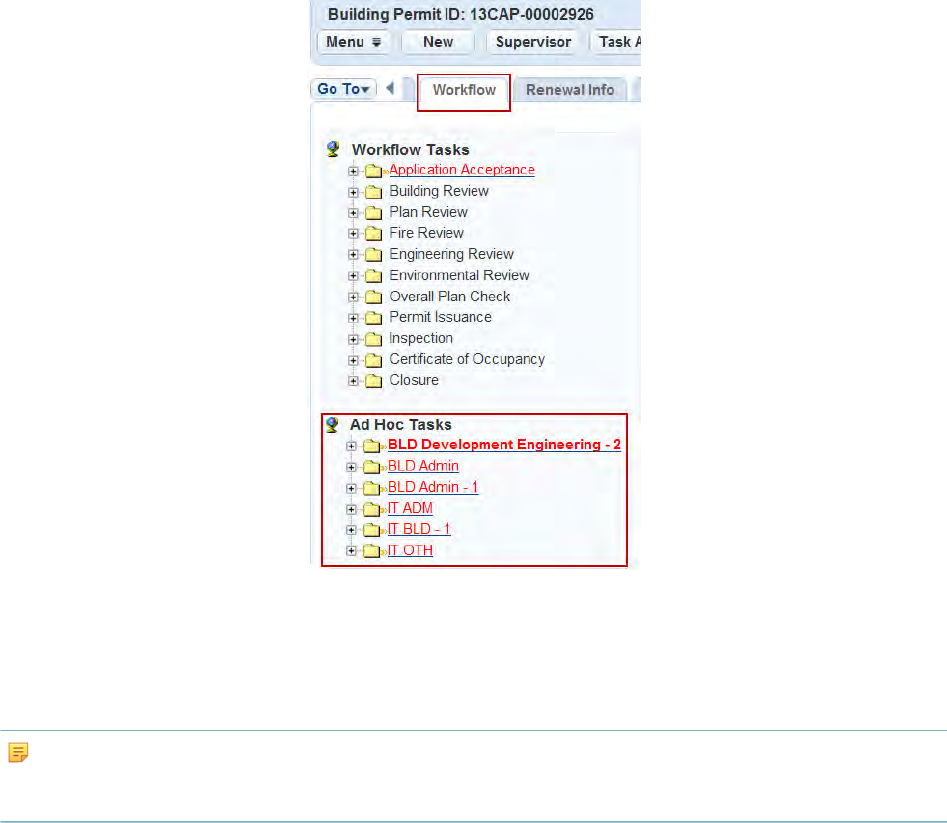Open the IT BLD - 1 link

point(419,529)
